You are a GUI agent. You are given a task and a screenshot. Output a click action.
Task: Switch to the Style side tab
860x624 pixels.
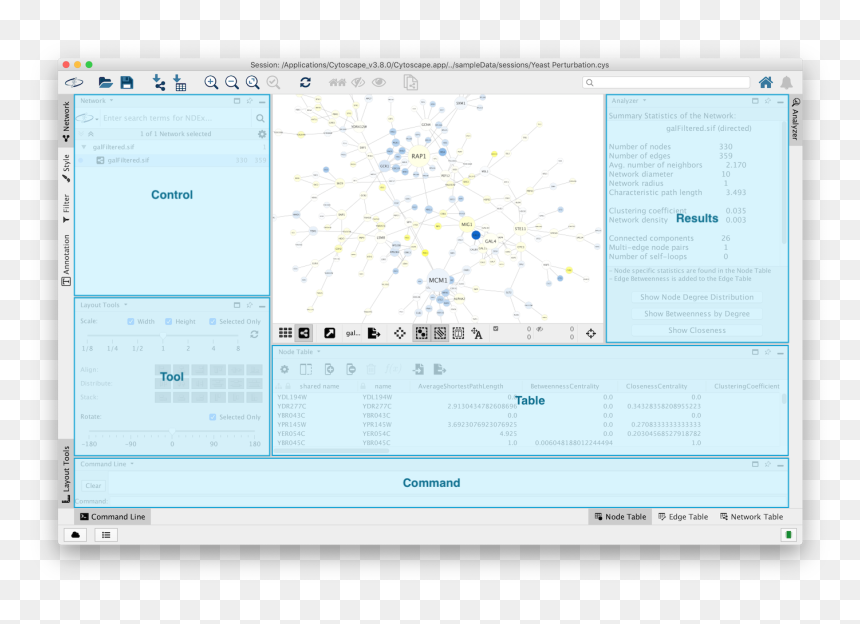tap(66, 168)
